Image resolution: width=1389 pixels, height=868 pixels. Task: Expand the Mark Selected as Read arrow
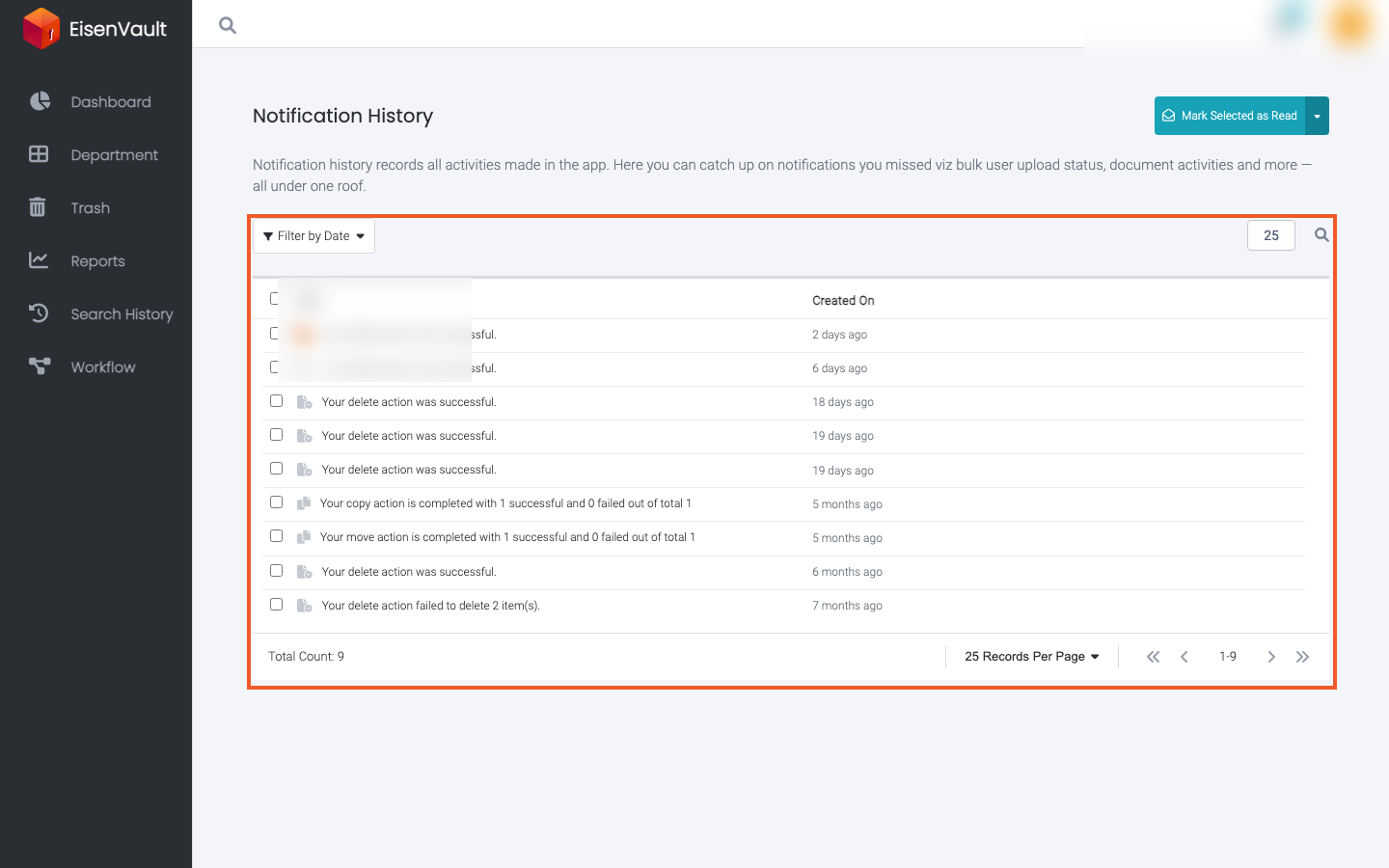point(1317,116)
